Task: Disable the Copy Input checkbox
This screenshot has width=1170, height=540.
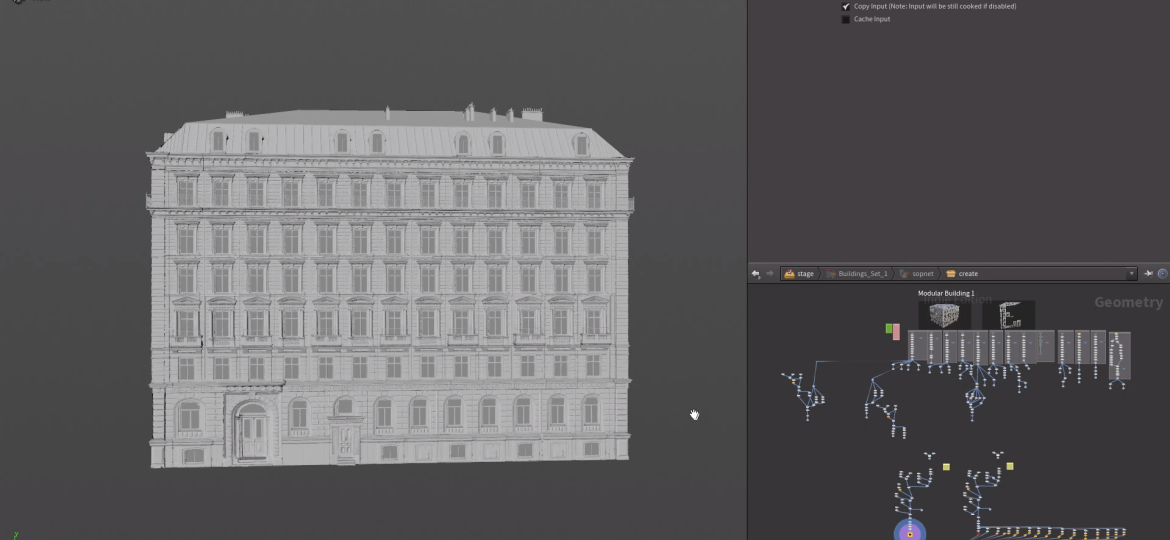Action: pos(846,6)
